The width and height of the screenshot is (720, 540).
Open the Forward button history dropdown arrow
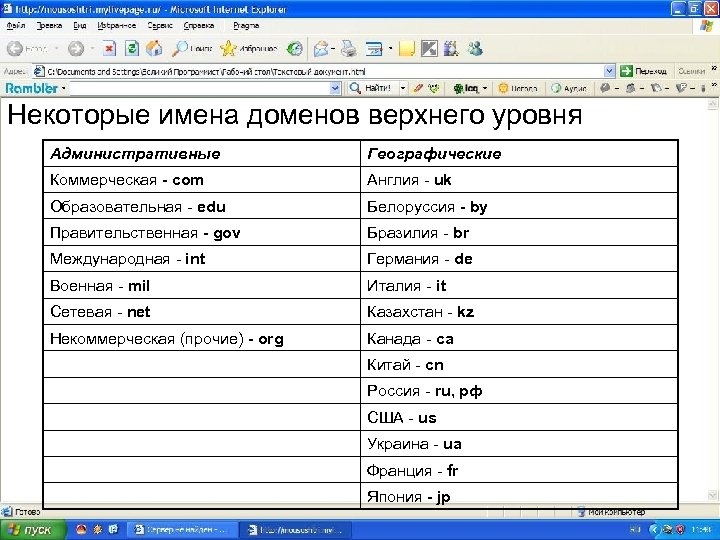click(92, 48)
